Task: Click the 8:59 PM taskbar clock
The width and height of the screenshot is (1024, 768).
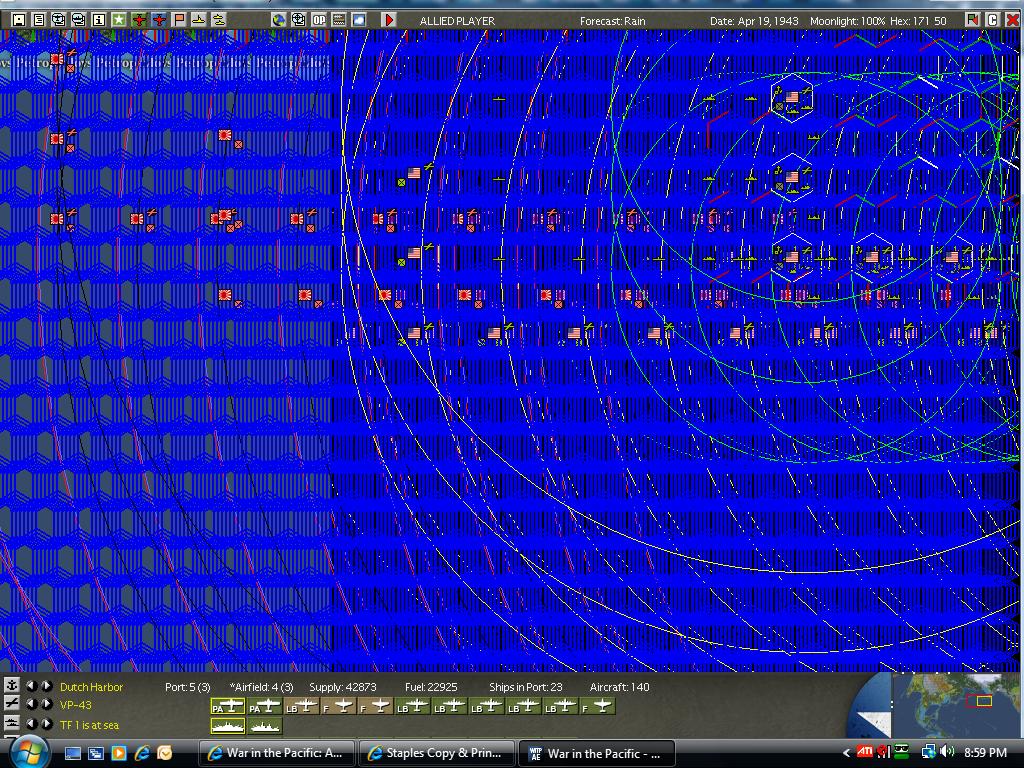Action: click(985, 753)
